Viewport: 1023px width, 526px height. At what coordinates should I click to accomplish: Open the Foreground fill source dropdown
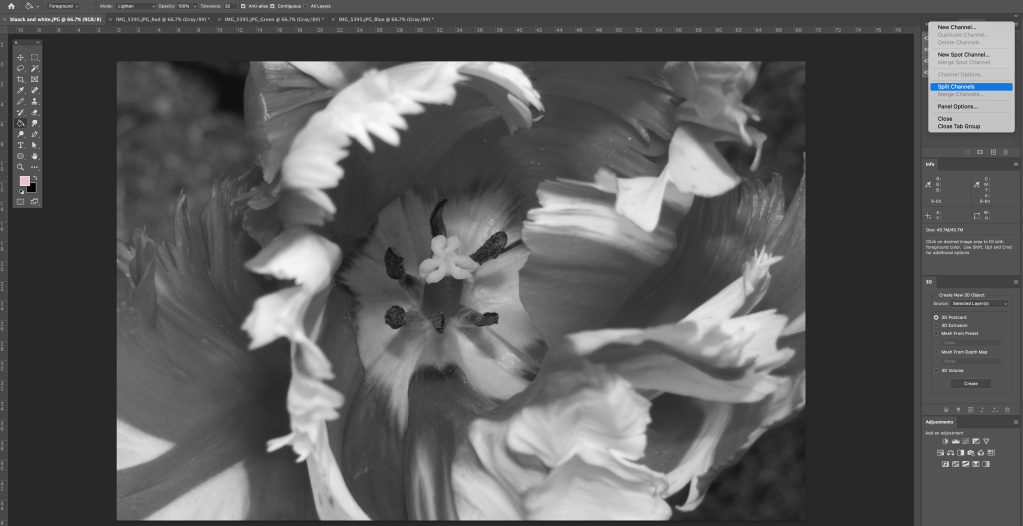click(x=64, y=6)
